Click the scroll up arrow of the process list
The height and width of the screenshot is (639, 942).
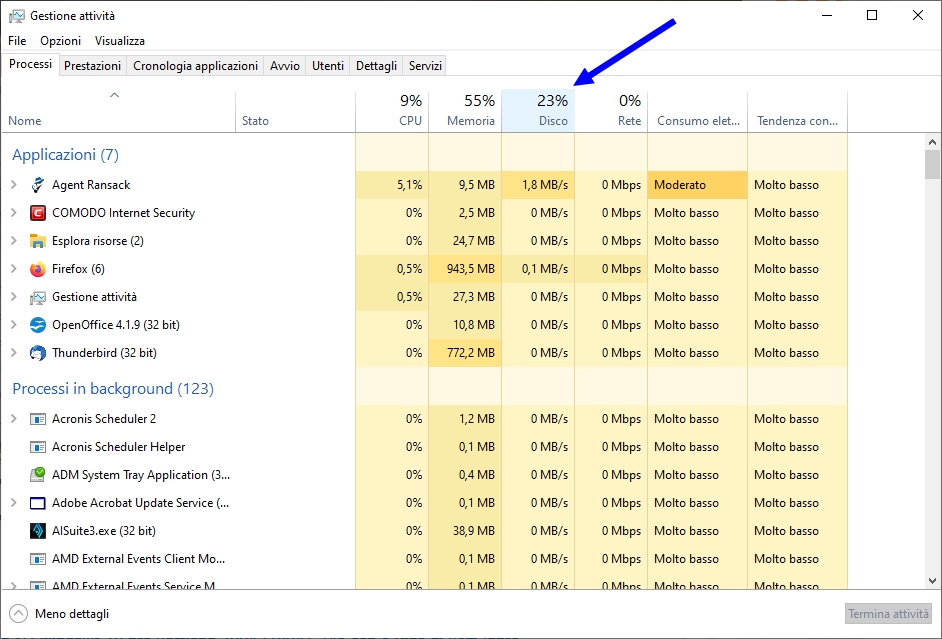(932, 142)
